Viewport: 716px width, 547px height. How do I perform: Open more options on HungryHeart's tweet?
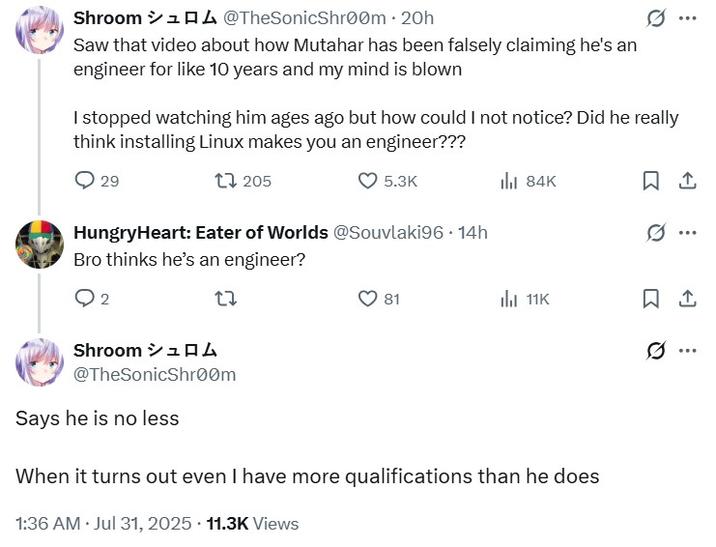[x=688, y=233]
